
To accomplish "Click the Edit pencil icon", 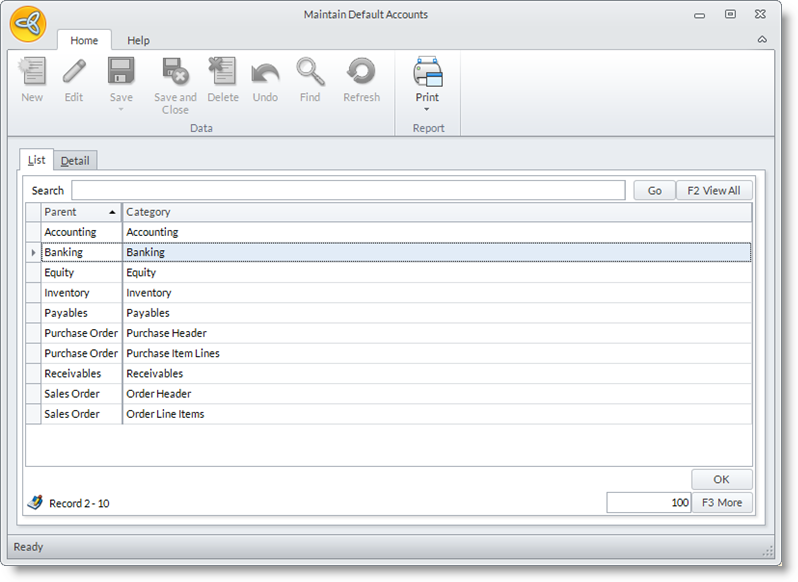I will click(x=74, y=73).
